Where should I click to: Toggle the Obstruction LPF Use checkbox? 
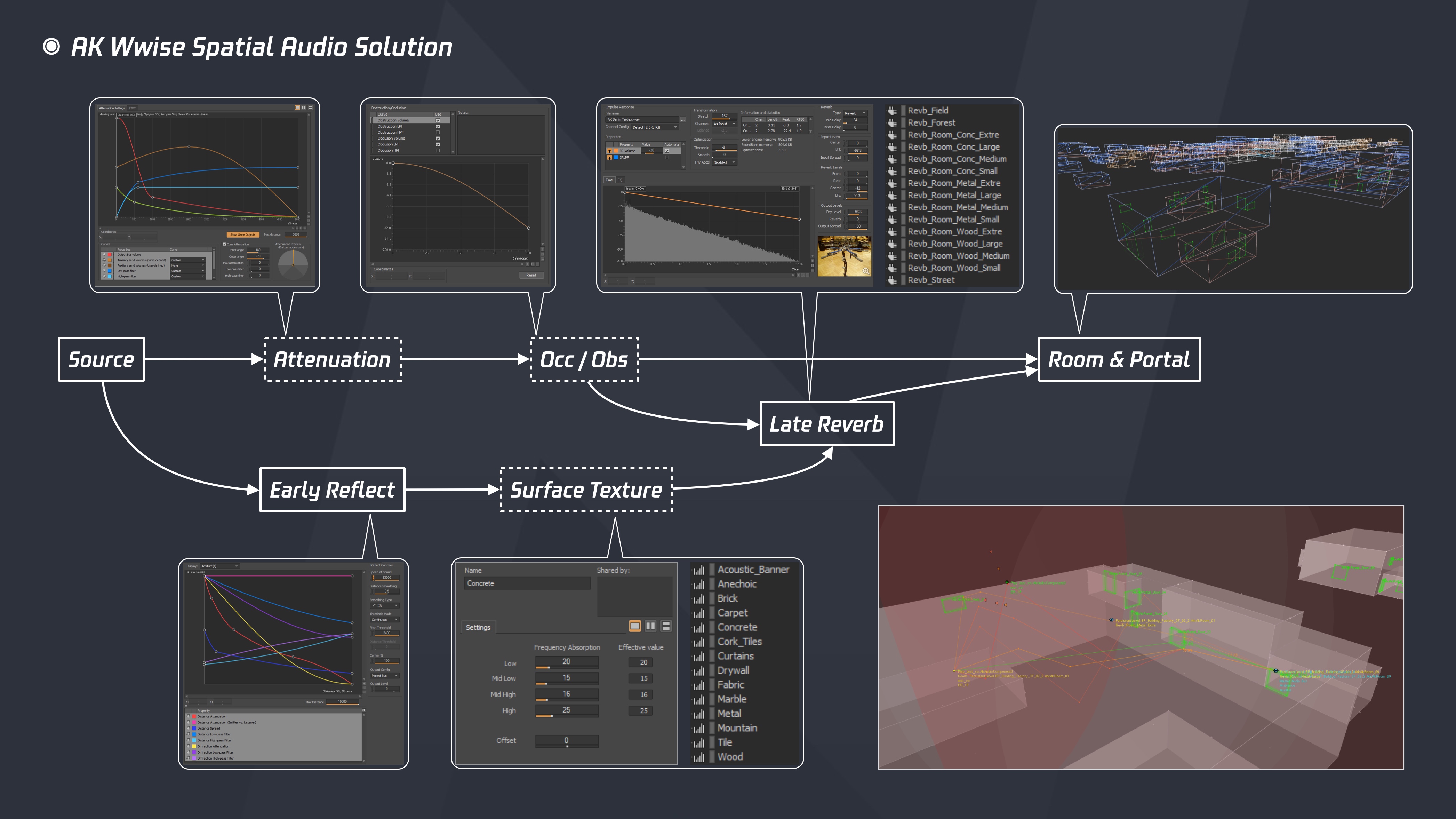[x=438, y=127]
